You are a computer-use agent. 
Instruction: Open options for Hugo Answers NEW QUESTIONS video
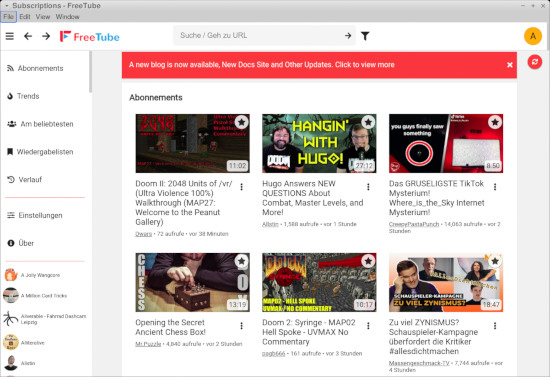368,187
